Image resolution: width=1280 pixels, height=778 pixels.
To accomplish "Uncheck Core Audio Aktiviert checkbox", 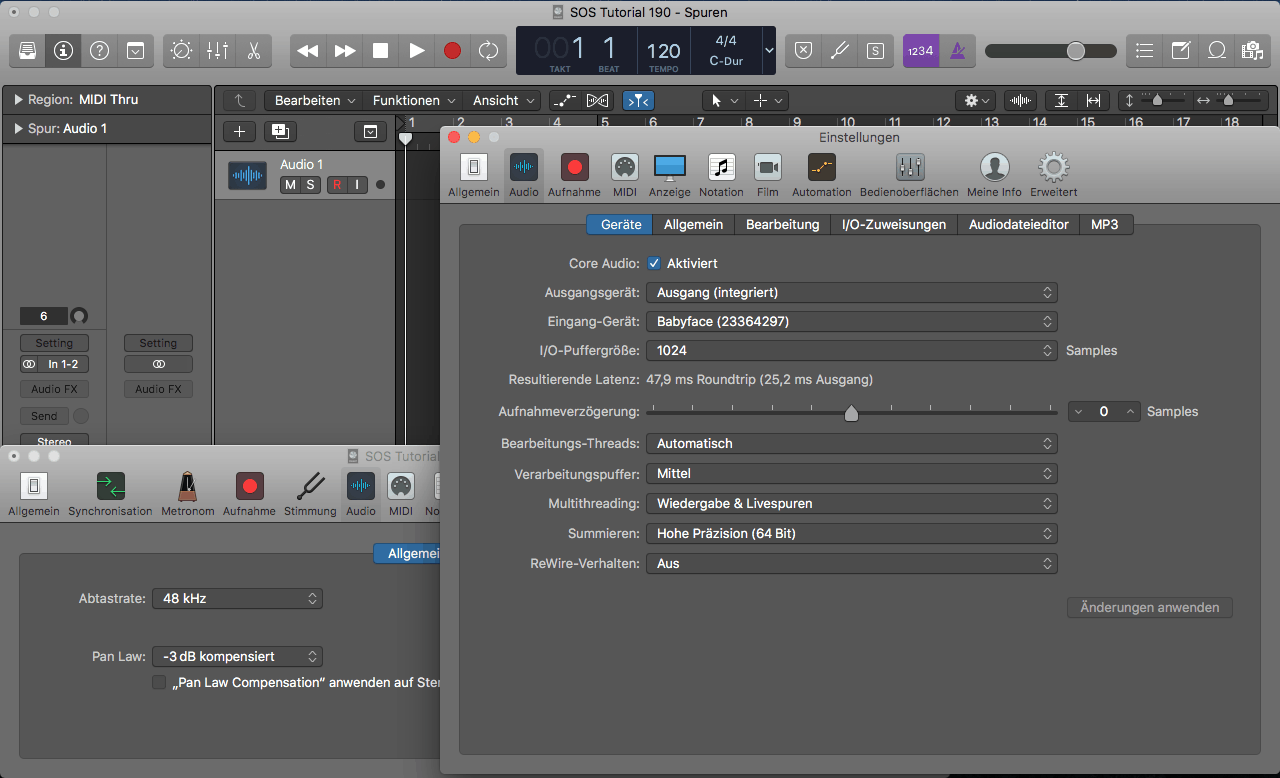I will point(654,264).
